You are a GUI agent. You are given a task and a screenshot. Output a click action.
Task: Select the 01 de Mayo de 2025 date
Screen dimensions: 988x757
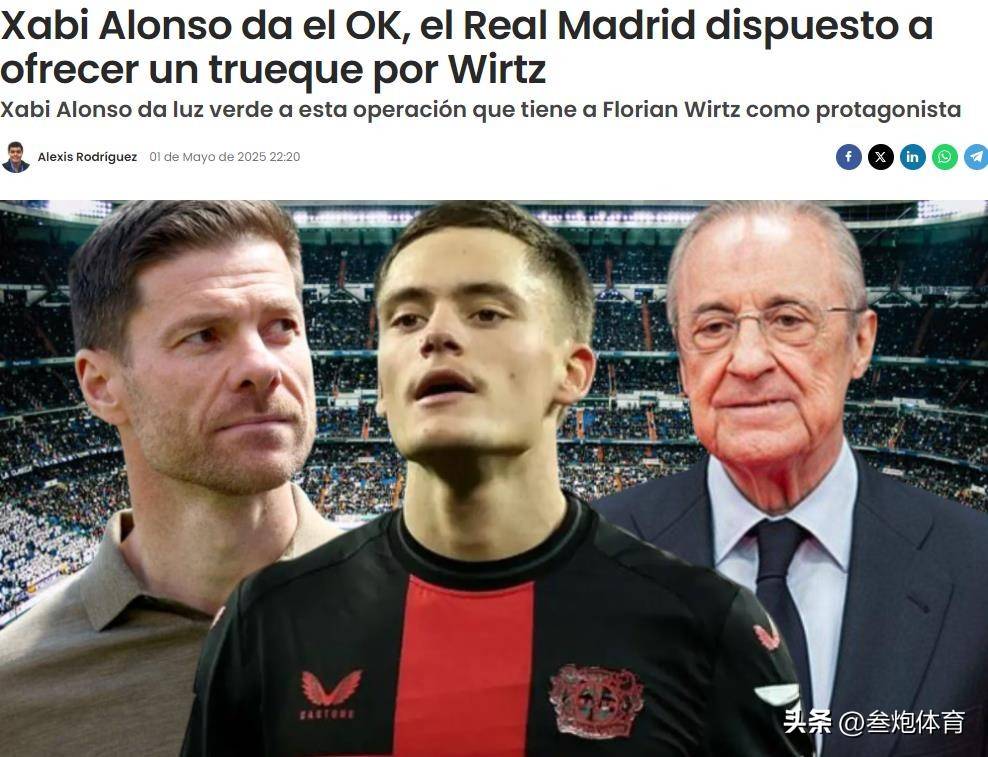tap(224, 157)
